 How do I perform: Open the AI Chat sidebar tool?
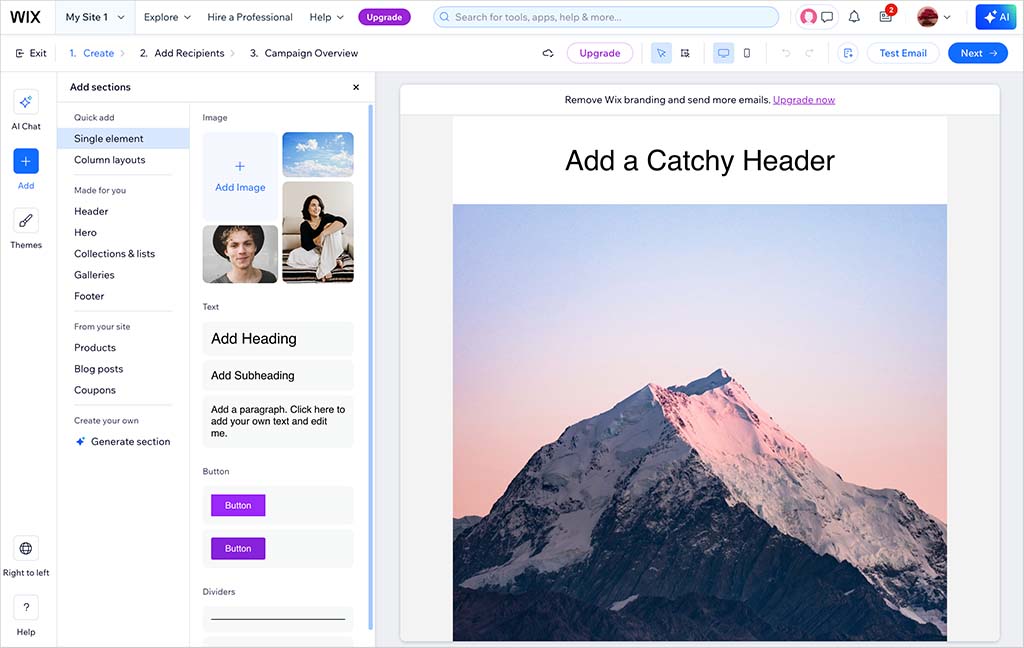click(x=25, y=102)
